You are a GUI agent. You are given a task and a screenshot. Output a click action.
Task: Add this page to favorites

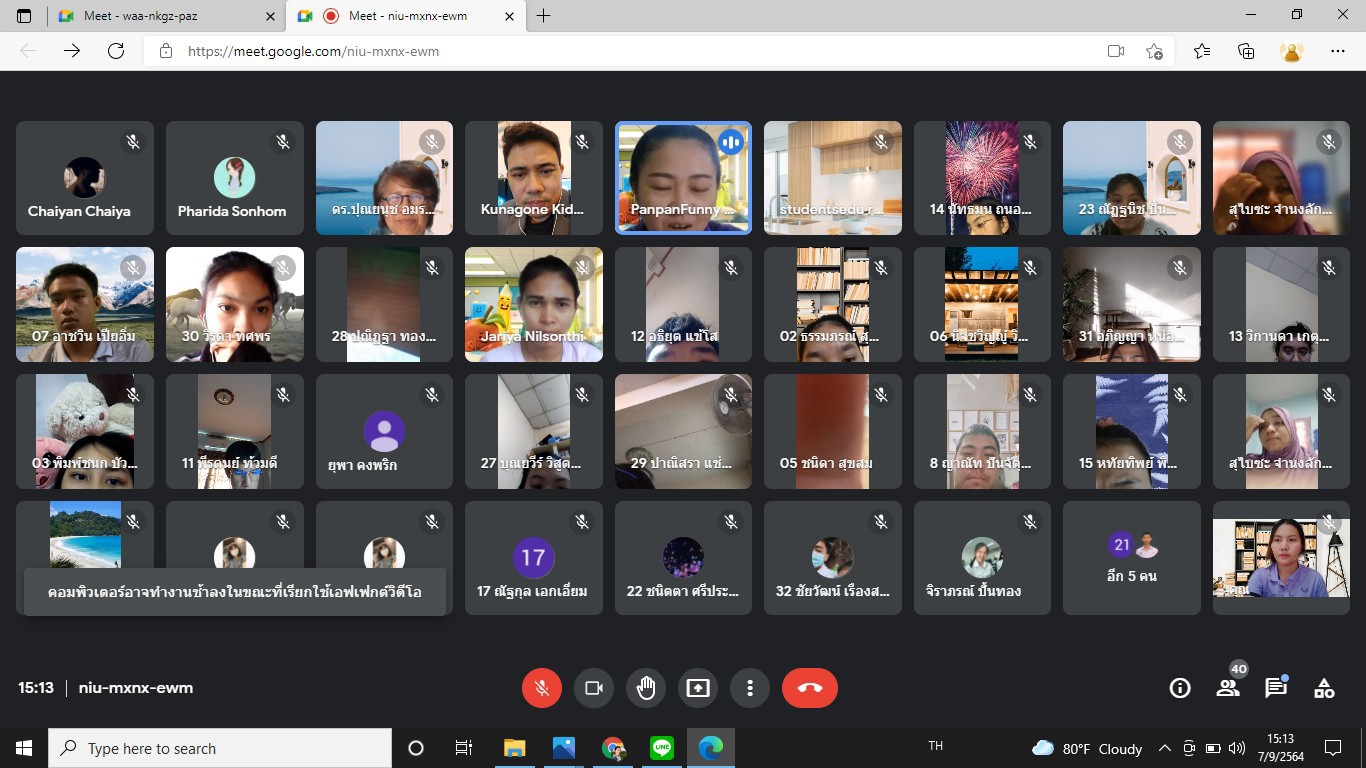[1154, 51]
